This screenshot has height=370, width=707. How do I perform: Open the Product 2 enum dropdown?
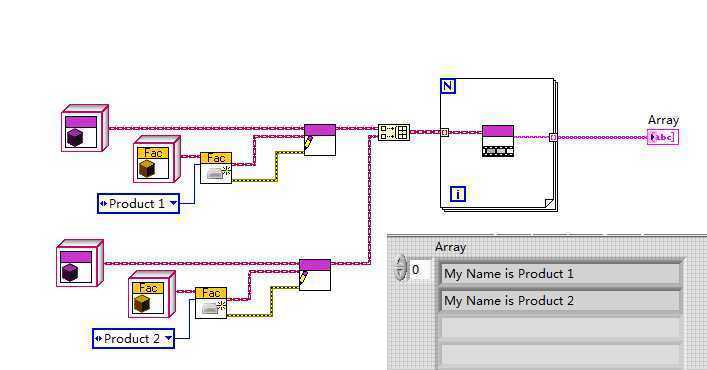tap(168, 338)
